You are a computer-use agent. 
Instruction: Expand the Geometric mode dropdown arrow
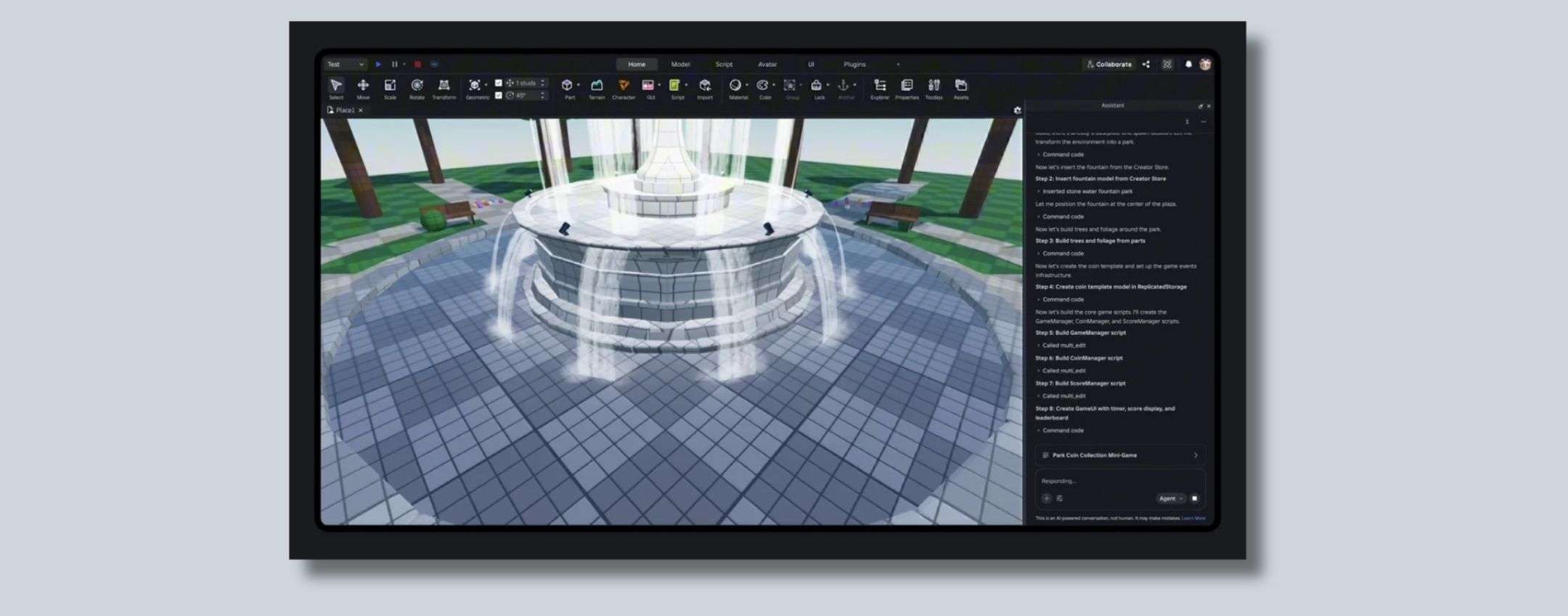click(x=486, y=85)
